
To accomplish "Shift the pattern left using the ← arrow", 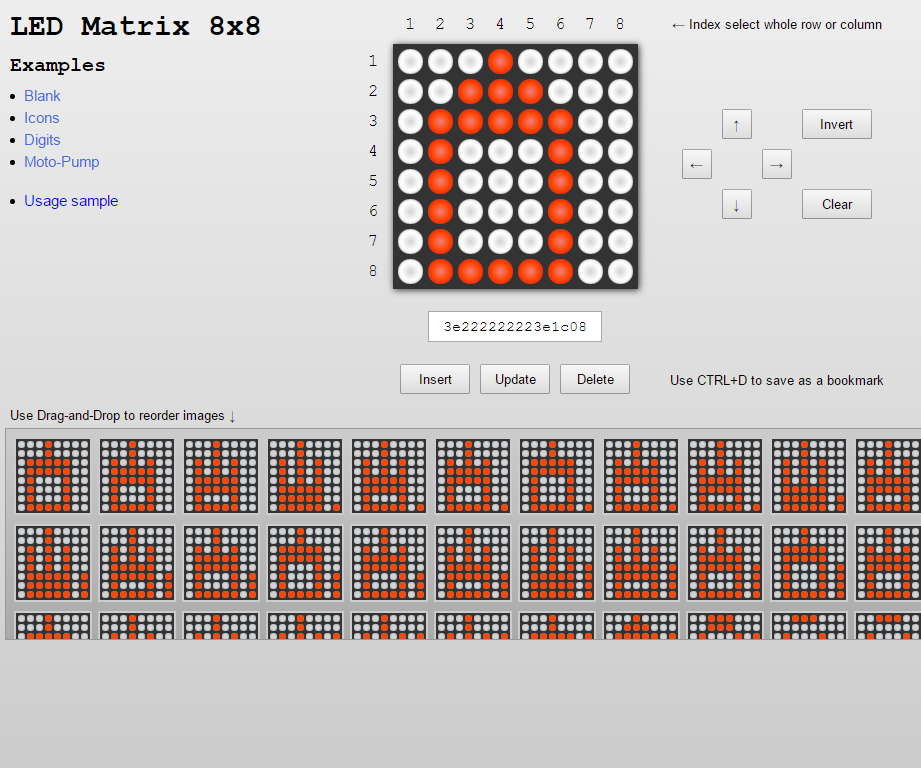I will click(x=697, y=163).
